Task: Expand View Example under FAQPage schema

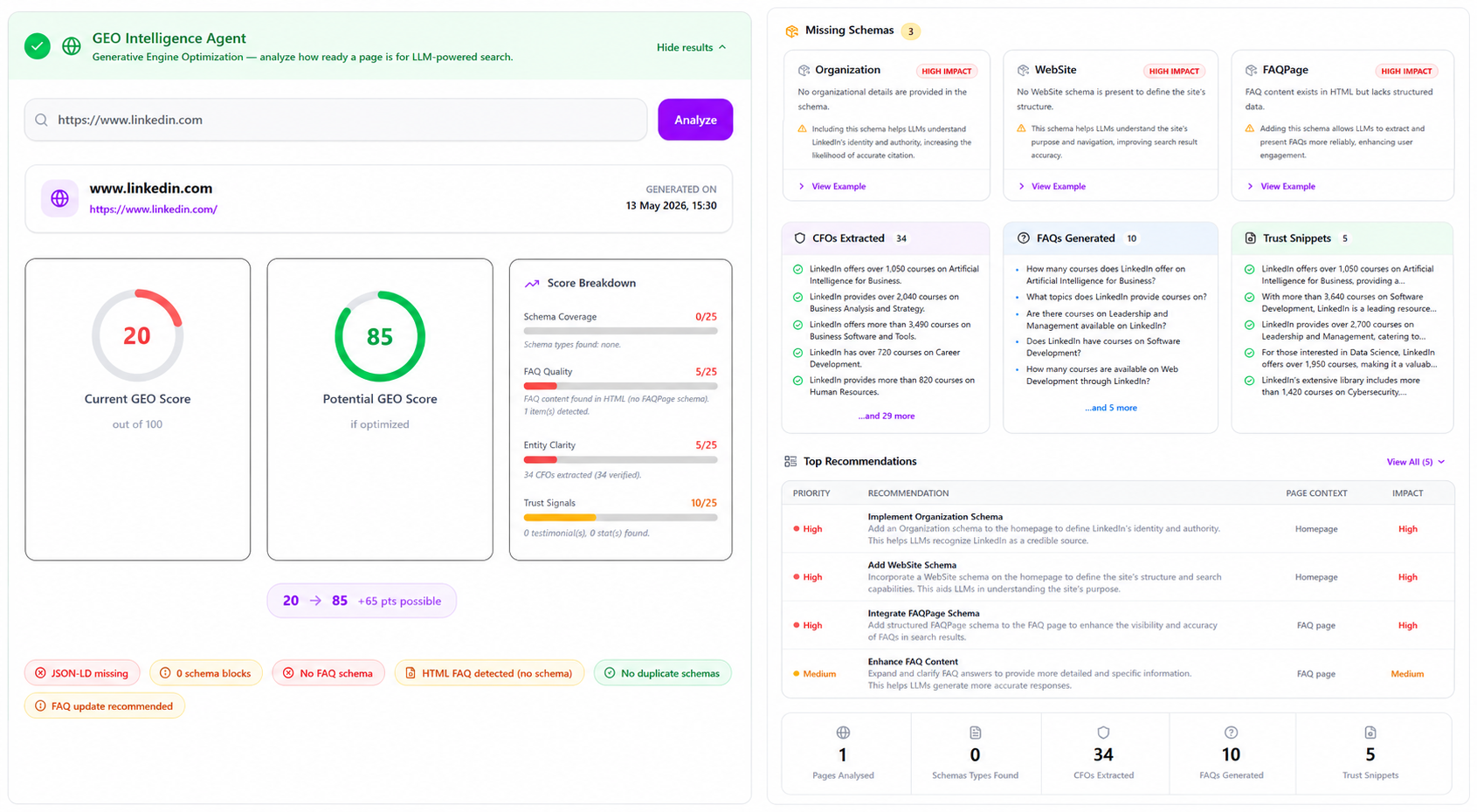Action: click(x=1280, y=186)
